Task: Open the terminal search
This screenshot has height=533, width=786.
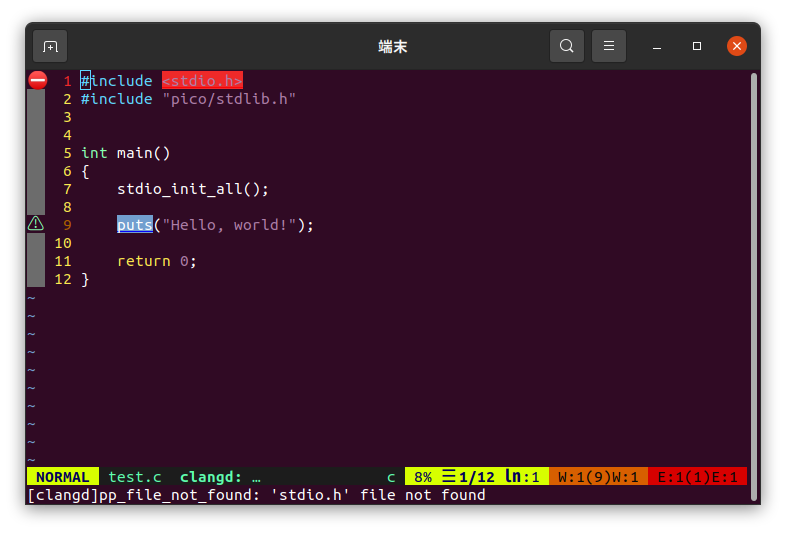Action: pyautogui.click(x=566, y=46)
